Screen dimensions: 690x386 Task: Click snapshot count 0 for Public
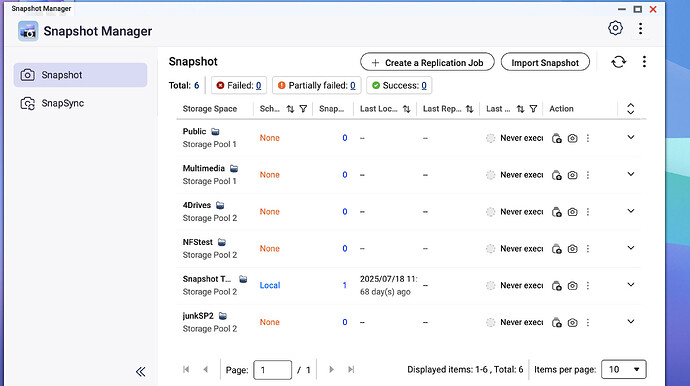345,138
